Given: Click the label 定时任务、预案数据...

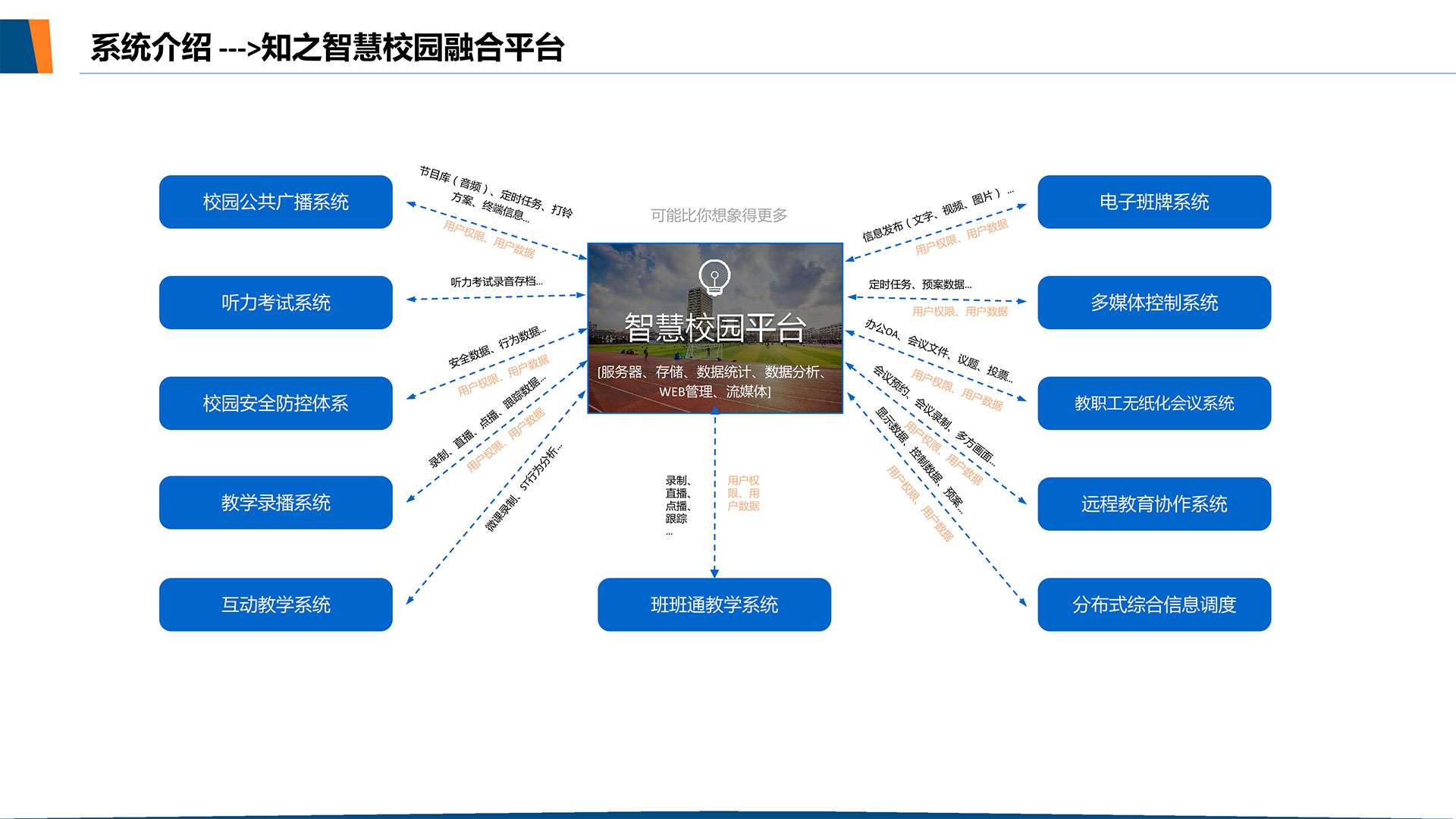Looking at the screenshot, I should pos(920,284).
